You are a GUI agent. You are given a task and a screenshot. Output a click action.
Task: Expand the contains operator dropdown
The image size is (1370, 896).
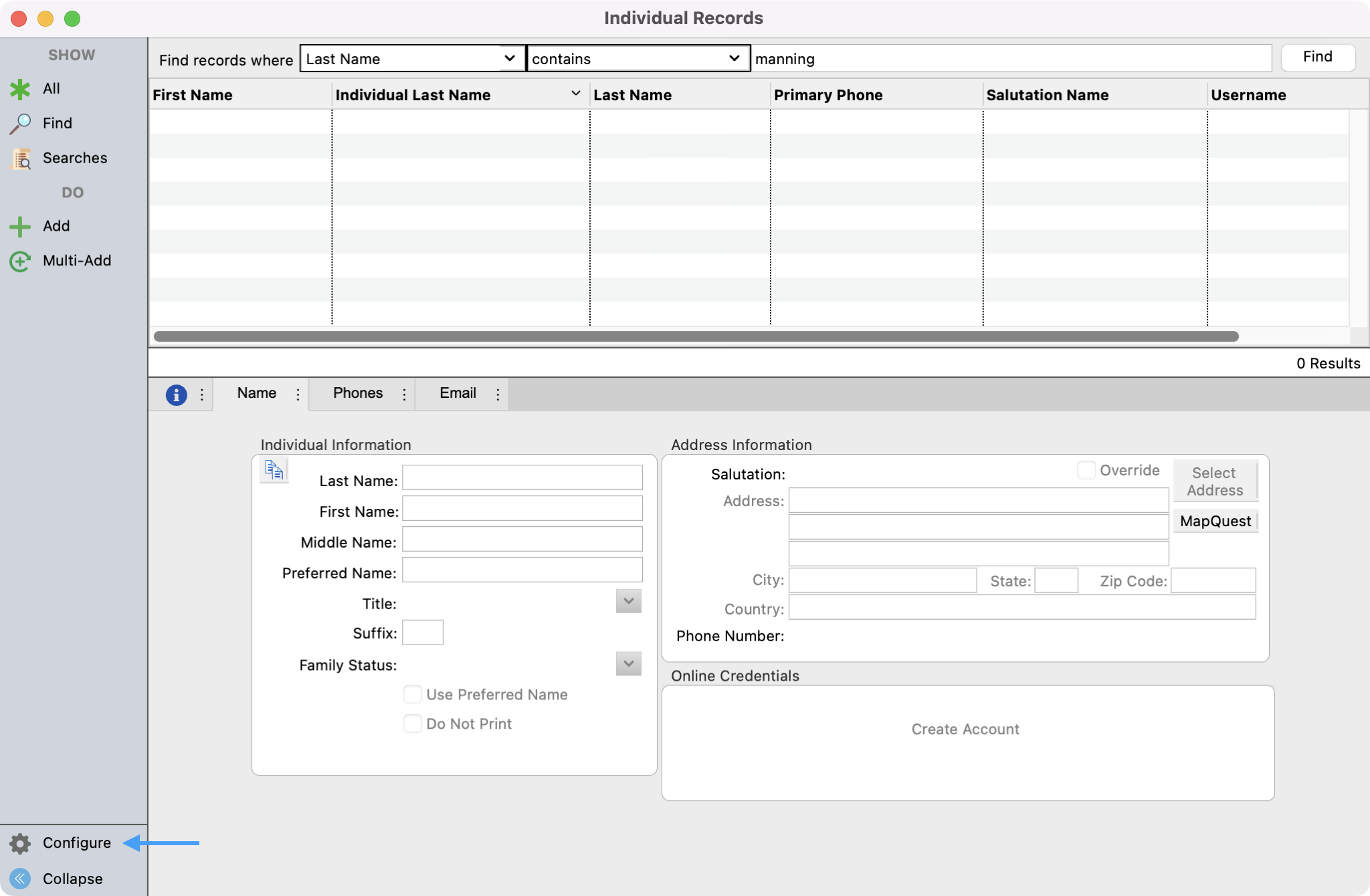coord(734,59)
